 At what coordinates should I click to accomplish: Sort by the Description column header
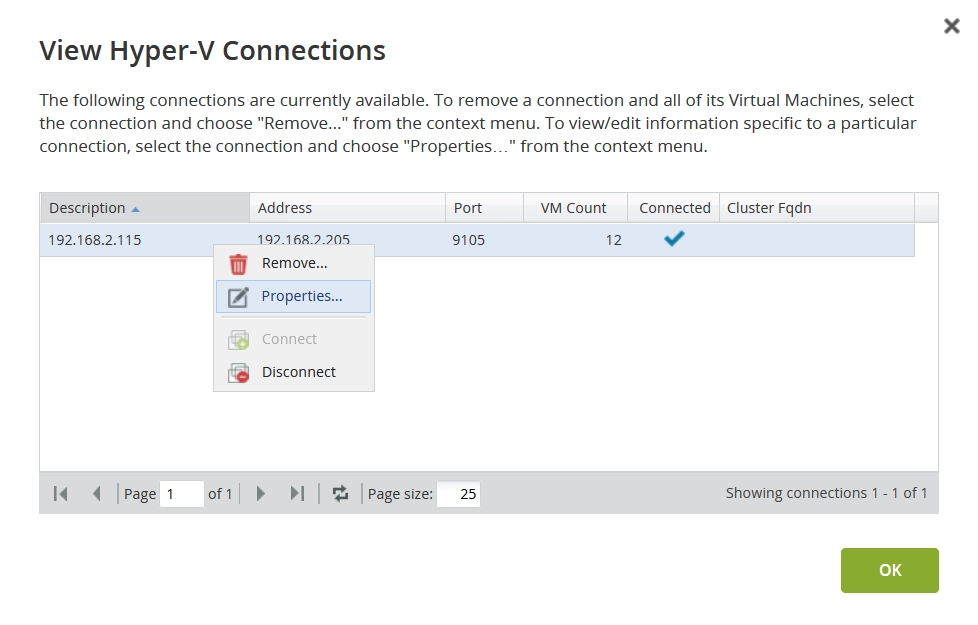[145, 208]
